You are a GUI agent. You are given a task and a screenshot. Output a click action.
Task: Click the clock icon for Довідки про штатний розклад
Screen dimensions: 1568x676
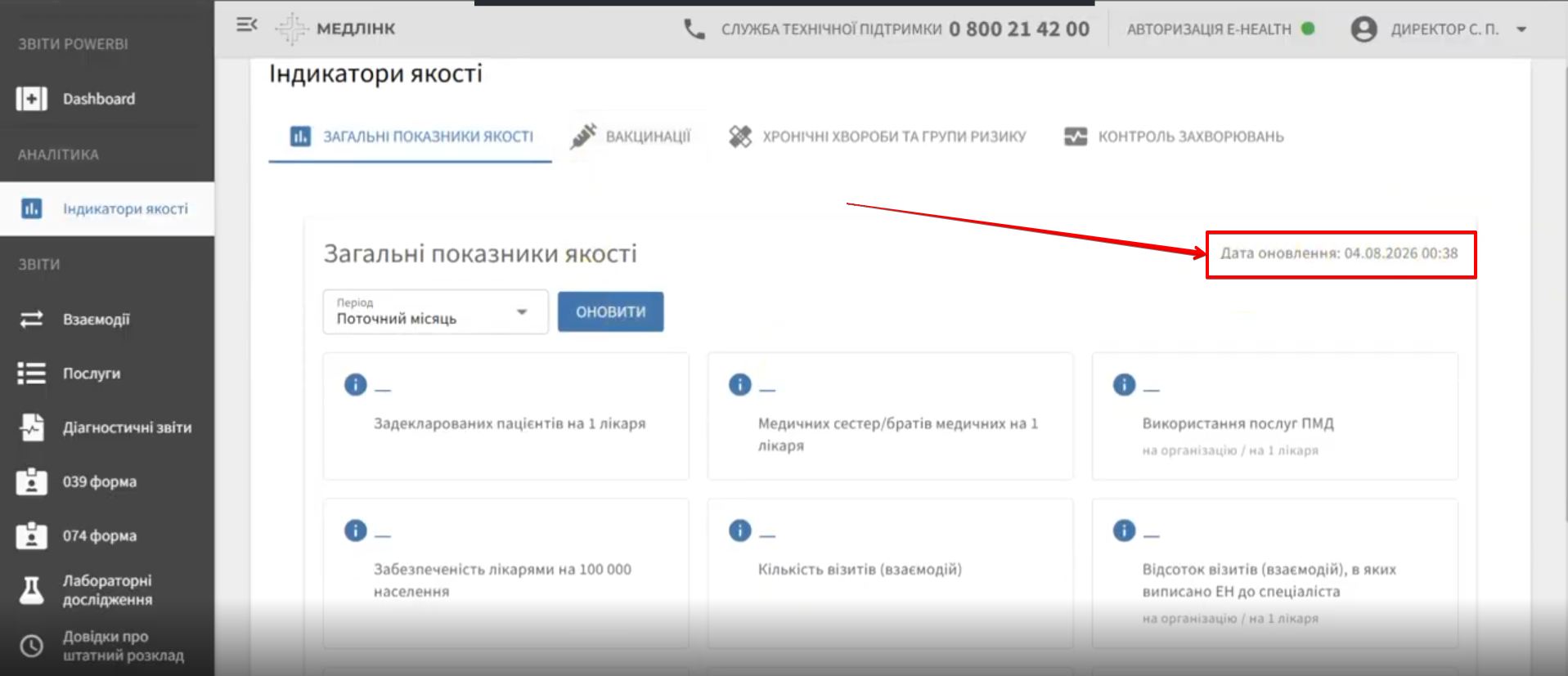pos(32,646)
